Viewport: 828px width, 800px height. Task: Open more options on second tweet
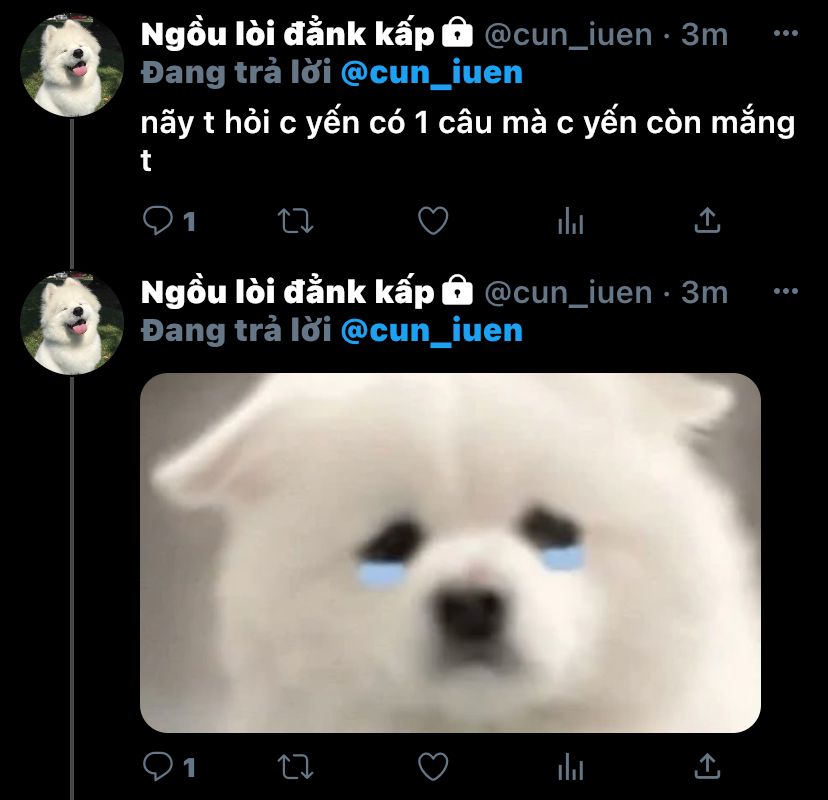click(x=785, y=291)
